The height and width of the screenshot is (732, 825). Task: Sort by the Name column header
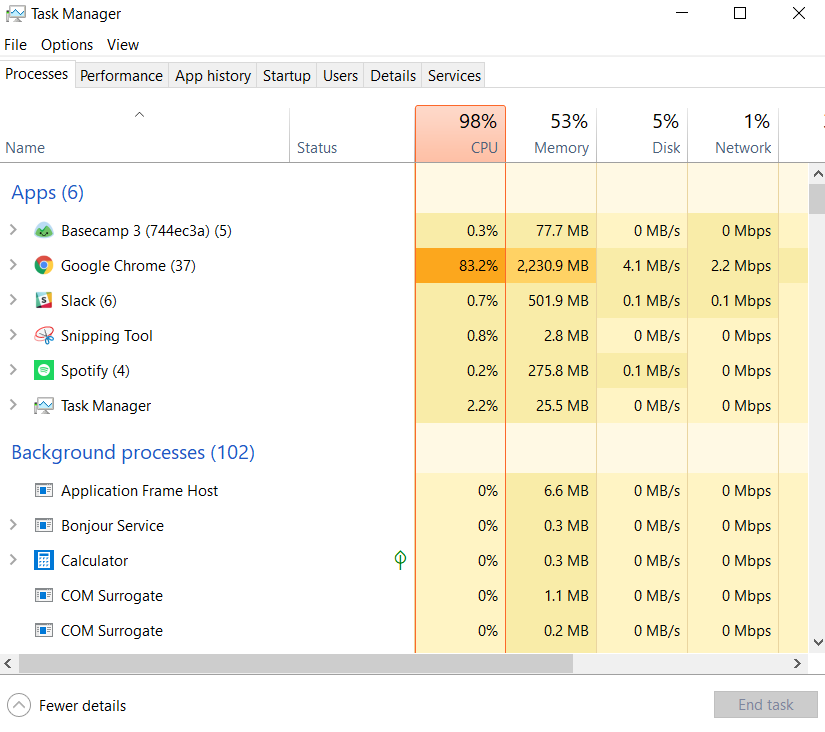click(144, 134)
